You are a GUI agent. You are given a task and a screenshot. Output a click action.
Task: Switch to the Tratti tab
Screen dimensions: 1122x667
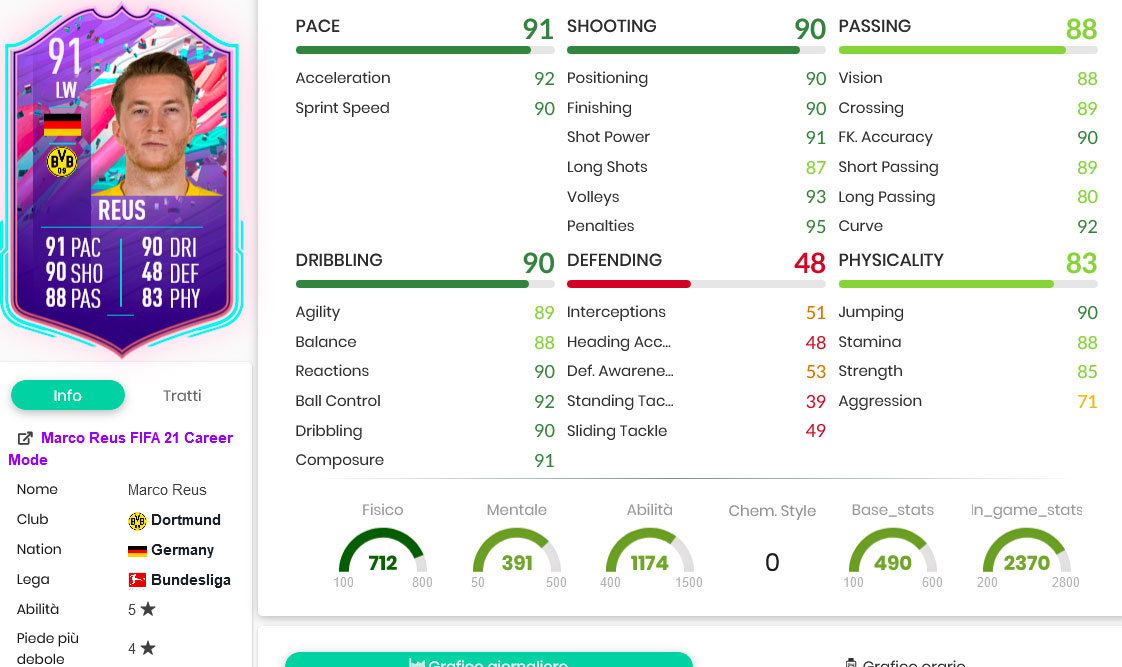182,396
